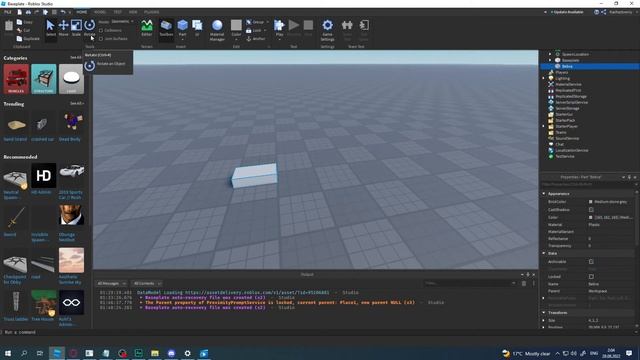Open the Play mode dropdown arrow
640x360 pixels.
click(279, 40)
